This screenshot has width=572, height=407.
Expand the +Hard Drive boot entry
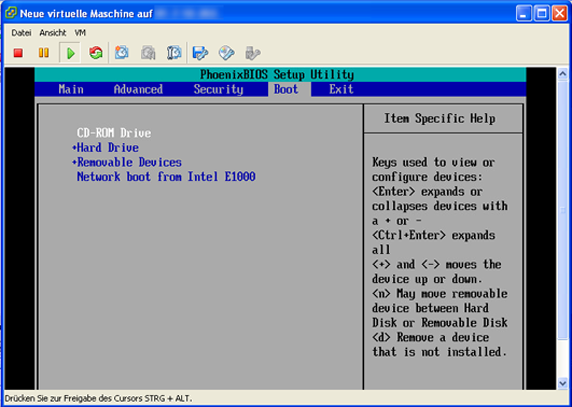pos(105,148)
